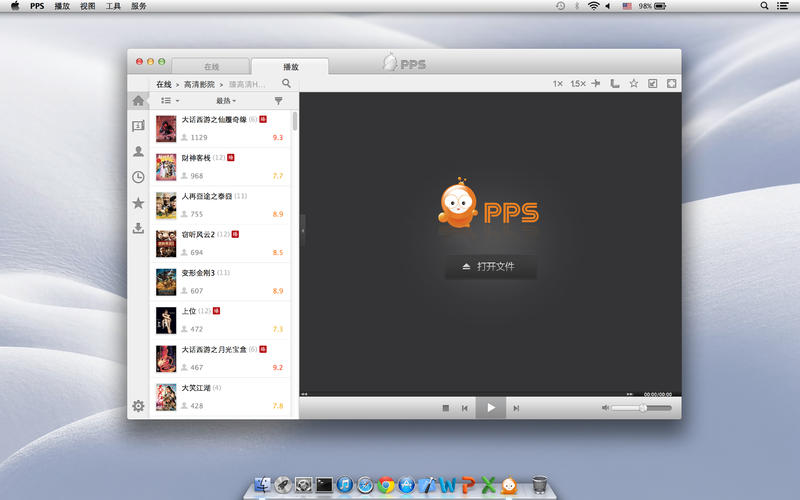Open Safari from the Dock

365,485
